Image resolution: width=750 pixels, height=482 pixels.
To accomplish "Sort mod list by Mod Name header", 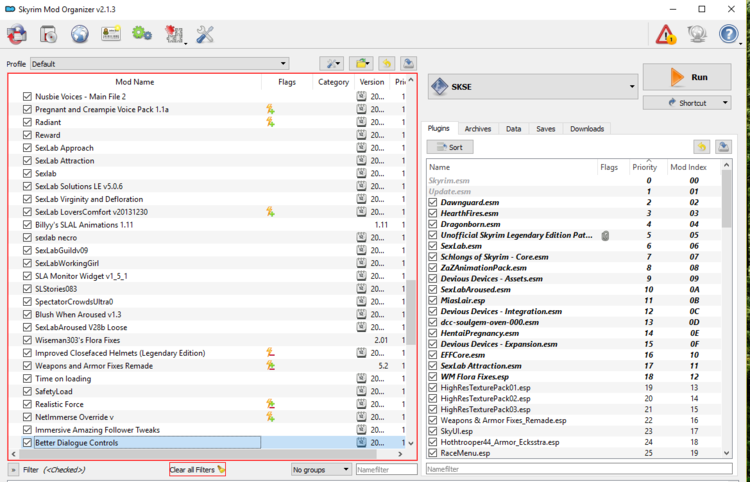I will tap(135, 82).
